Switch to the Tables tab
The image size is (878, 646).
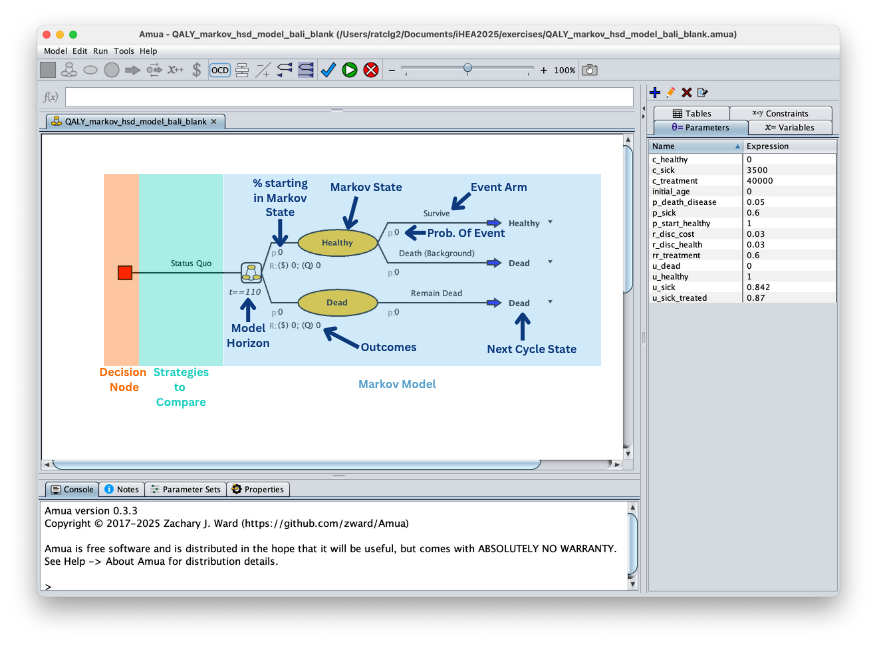click(x=692, y=114)
